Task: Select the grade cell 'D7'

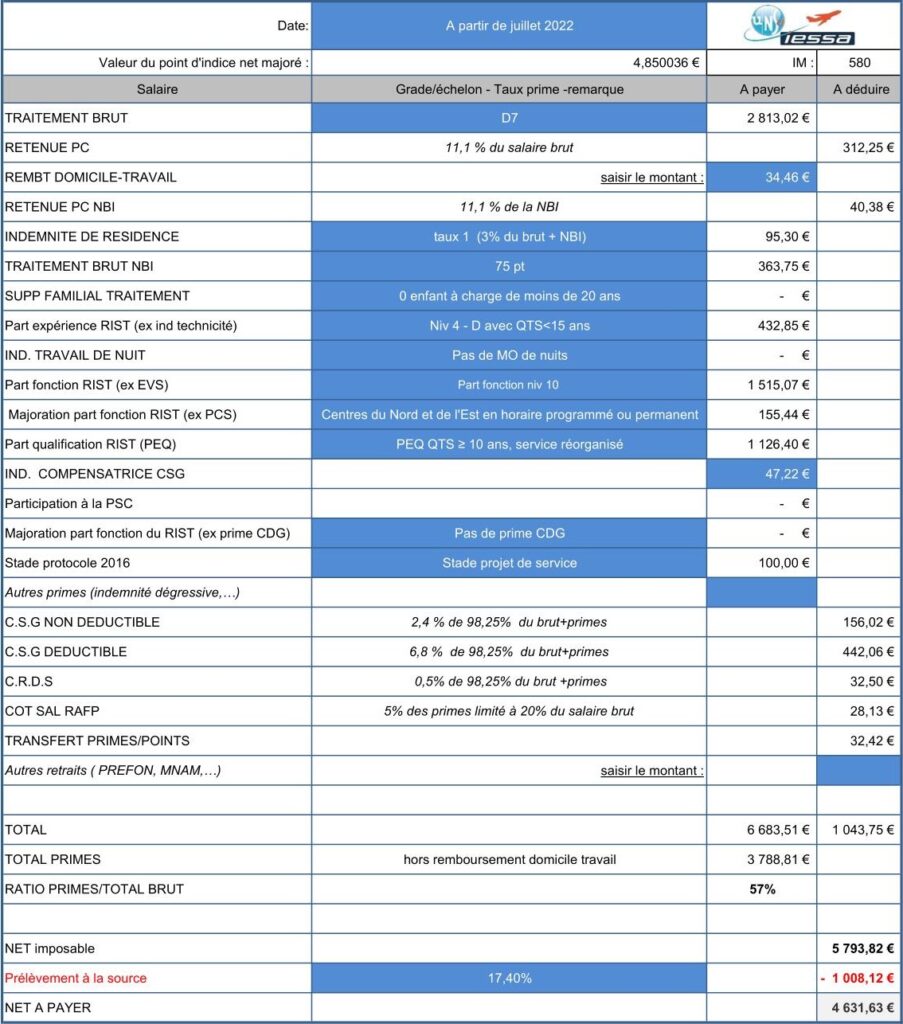Action: (509, 118)
